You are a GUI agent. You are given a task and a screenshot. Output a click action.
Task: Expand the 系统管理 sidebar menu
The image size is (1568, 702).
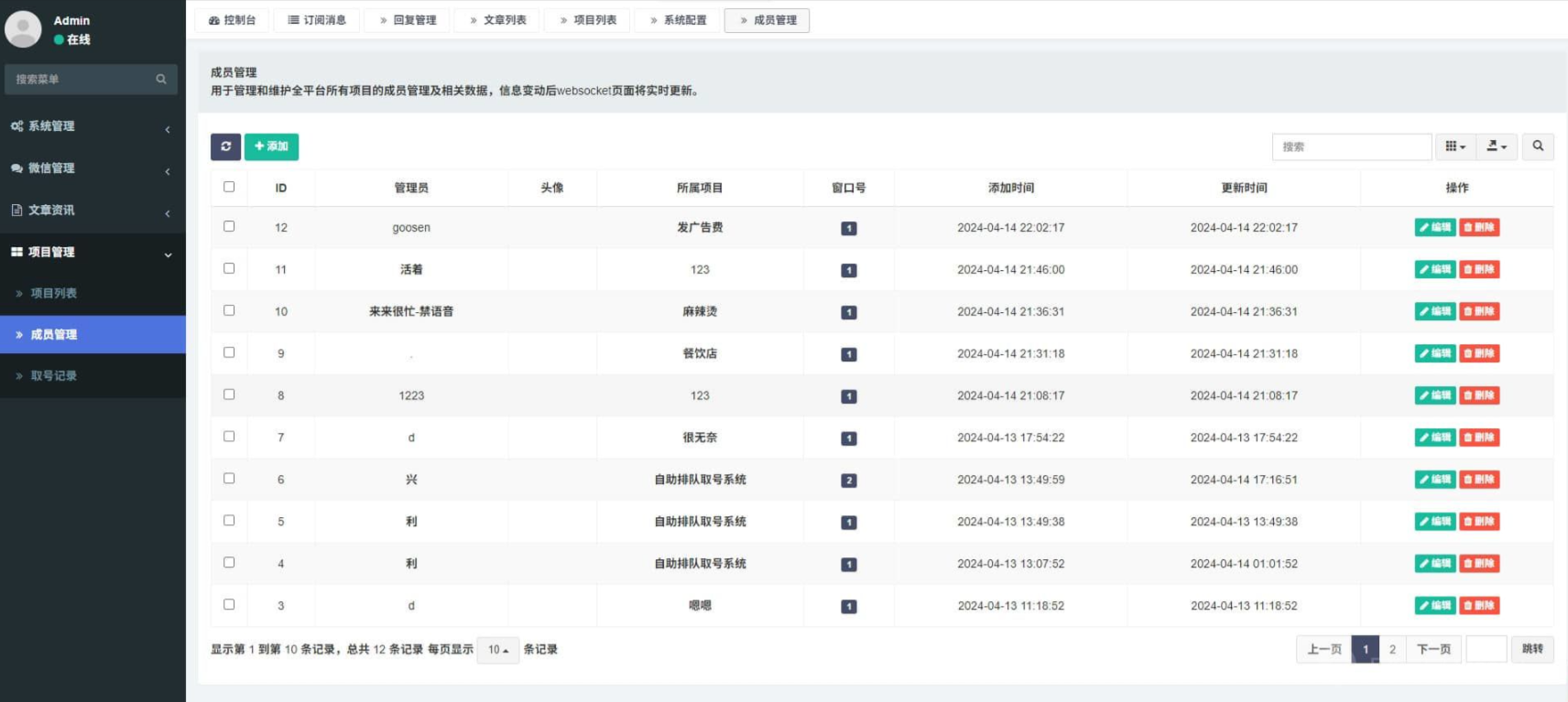[92, 126]
